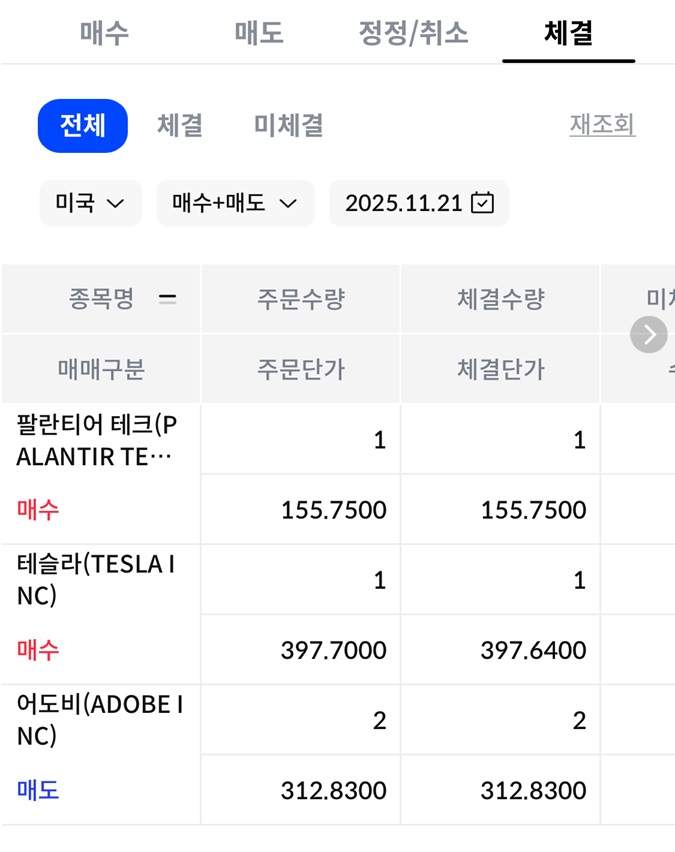Viewport: 675px width, 852px height.
Task: Open the 미국 market dropdown
Action: (91, 203)
